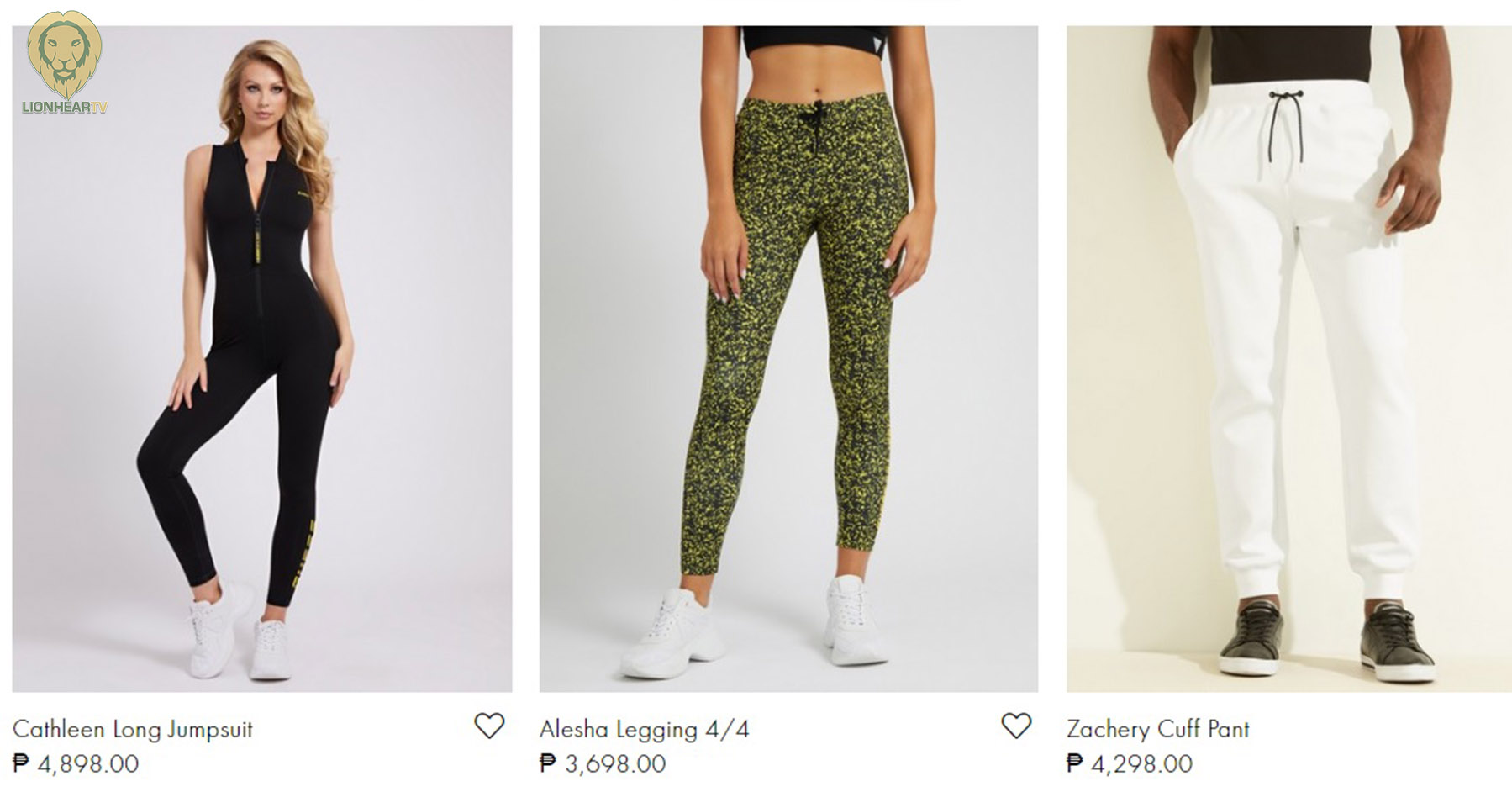
Task: Open the Zachery Cuff Pant product title
Action: click(x=1157, y=729)
